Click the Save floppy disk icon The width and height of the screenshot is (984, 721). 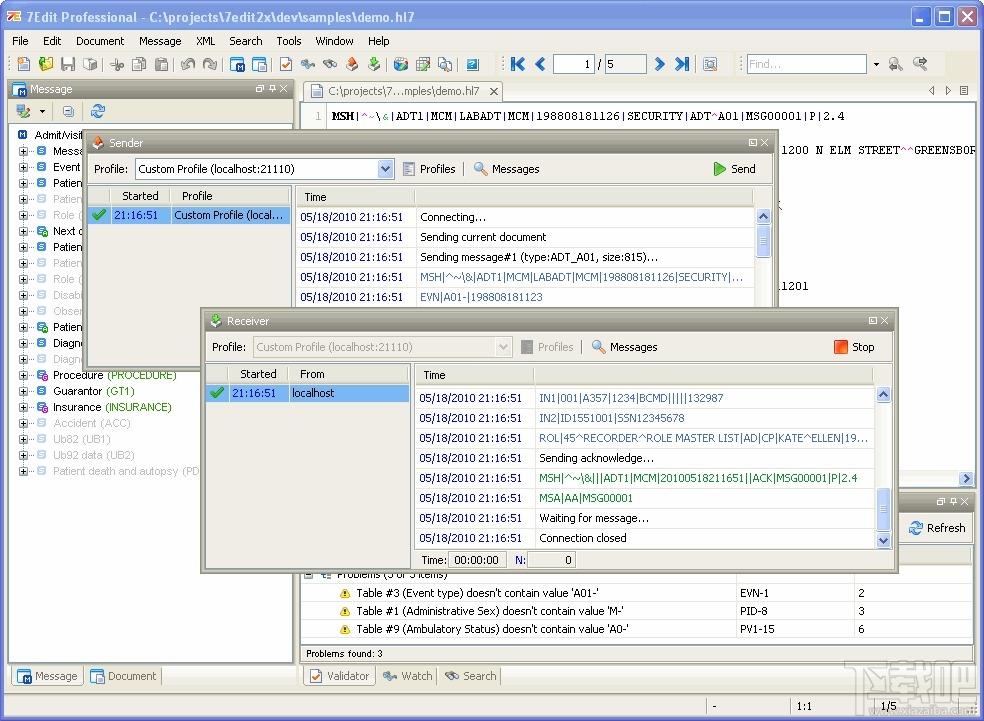[68, 64]
